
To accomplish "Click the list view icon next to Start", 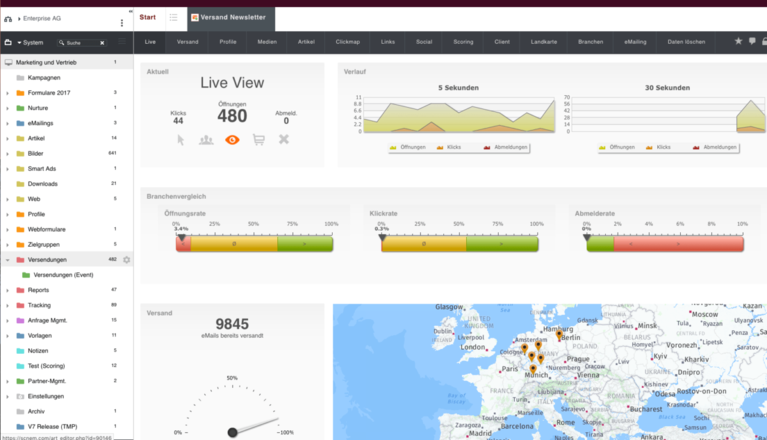I will click(x=173, y=18).
